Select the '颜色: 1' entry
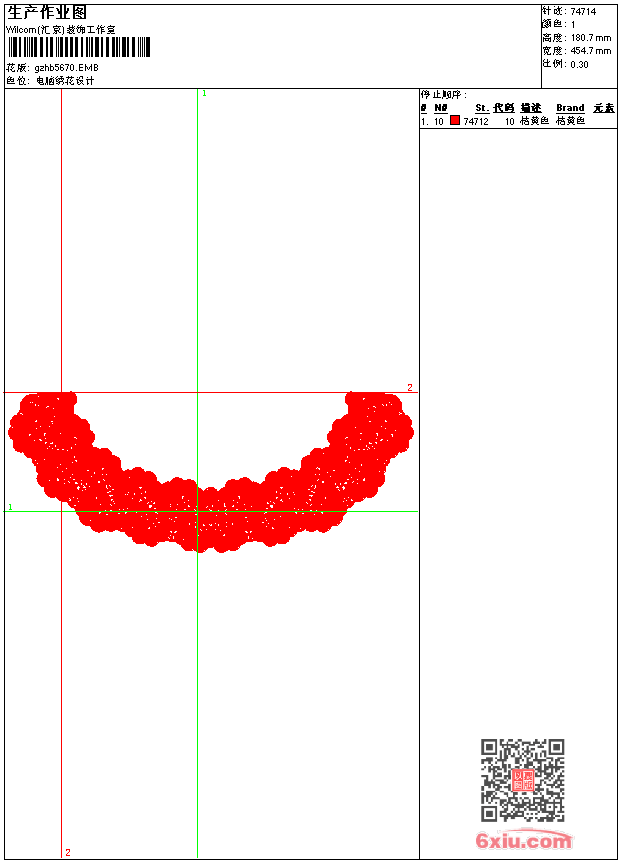 (x=559, y=25)
